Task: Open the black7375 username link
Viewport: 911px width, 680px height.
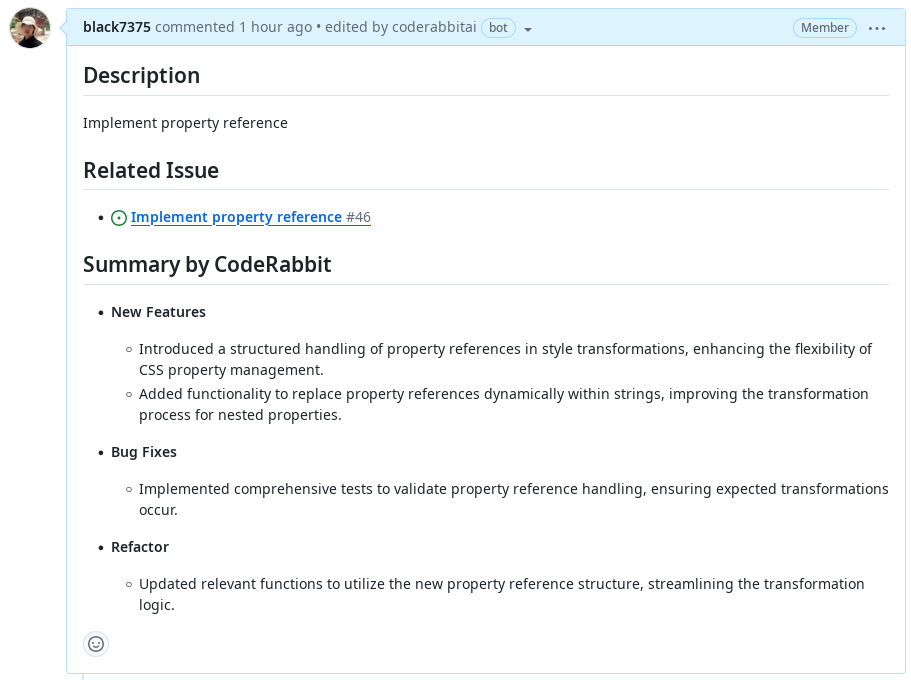Action: pos(117,27)
